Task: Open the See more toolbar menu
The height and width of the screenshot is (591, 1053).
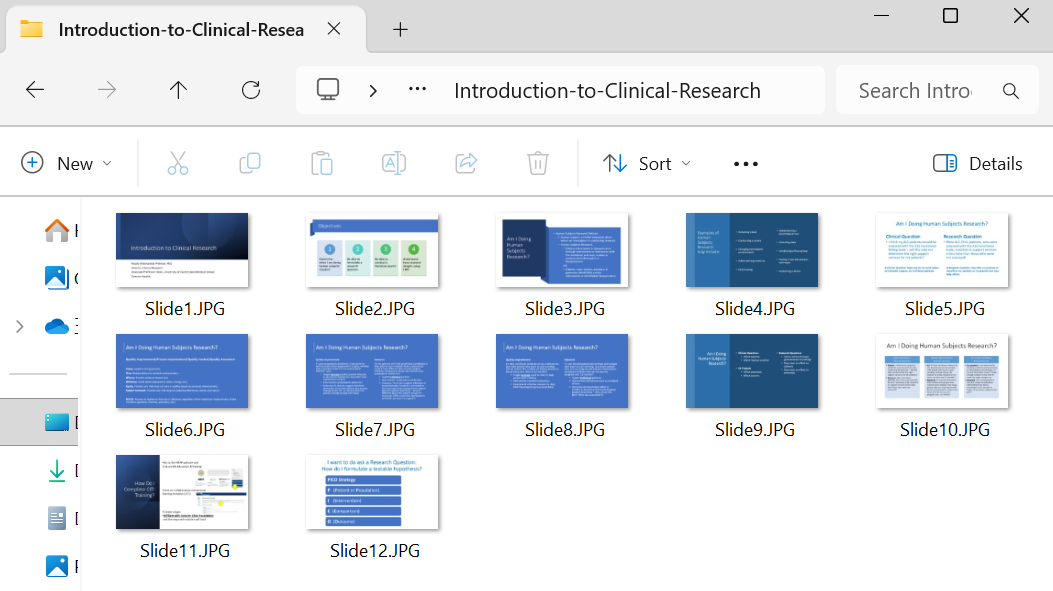Action: click(x=746, y=163)
